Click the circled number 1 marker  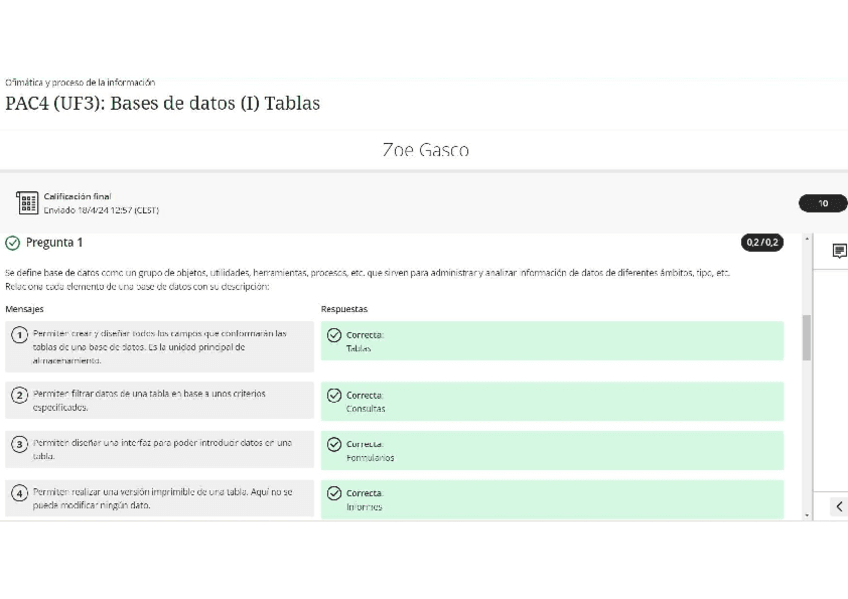tap(19, 335)
